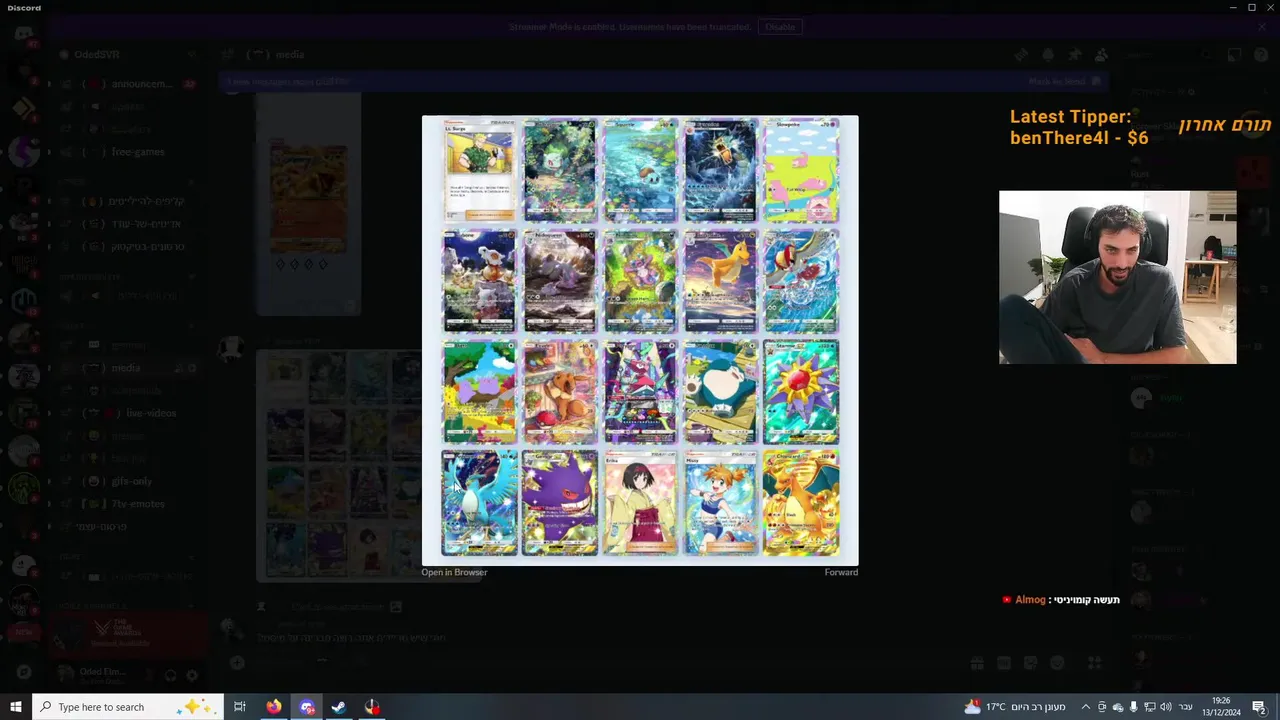The width and height of the screenshot is (1280, 720).
Task: Click the Forward link under the image
Action: (841, 572)
